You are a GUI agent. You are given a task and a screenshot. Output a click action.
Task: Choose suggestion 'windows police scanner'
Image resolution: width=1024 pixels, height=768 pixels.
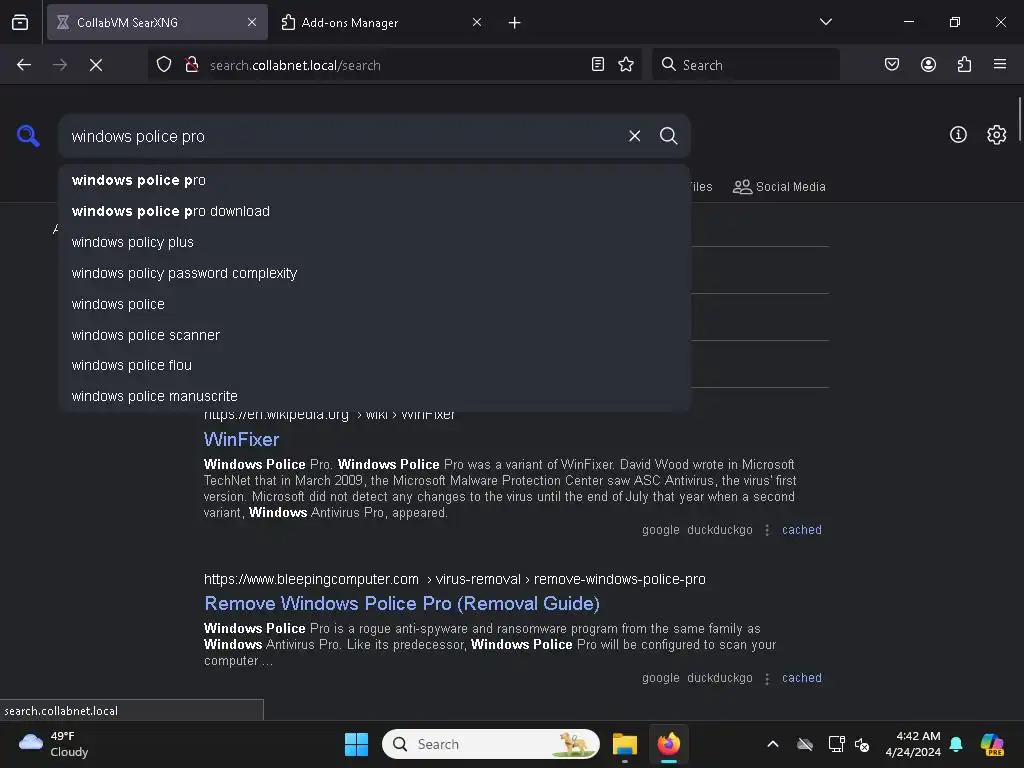tap(374, 335)
